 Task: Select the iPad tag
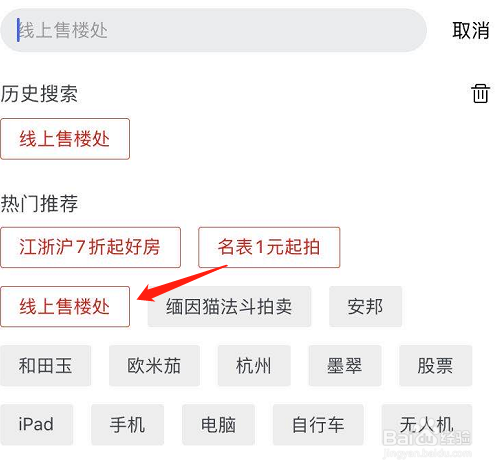tap(37, 425)
